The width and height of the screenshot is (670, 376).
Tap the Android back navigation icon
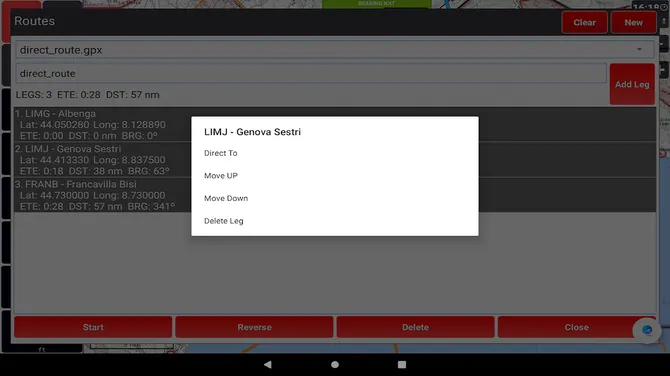point(268,364)
